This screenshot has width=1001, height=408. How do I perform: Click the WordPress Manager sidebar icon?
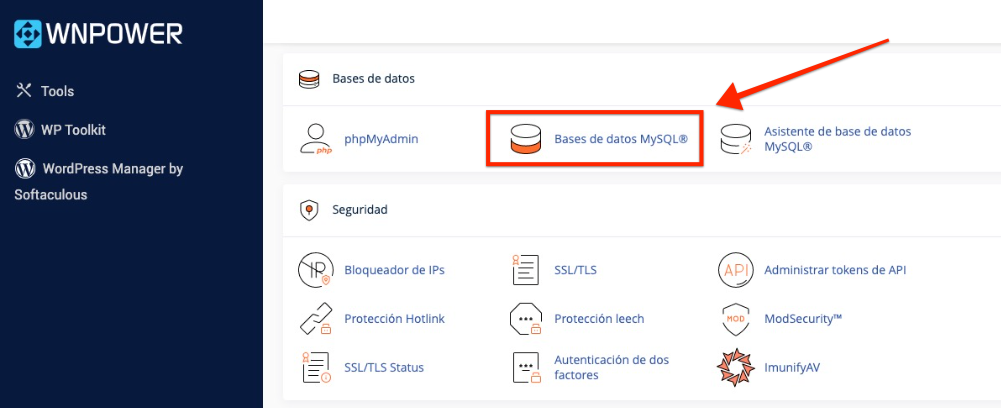click(x=24, y=169)
